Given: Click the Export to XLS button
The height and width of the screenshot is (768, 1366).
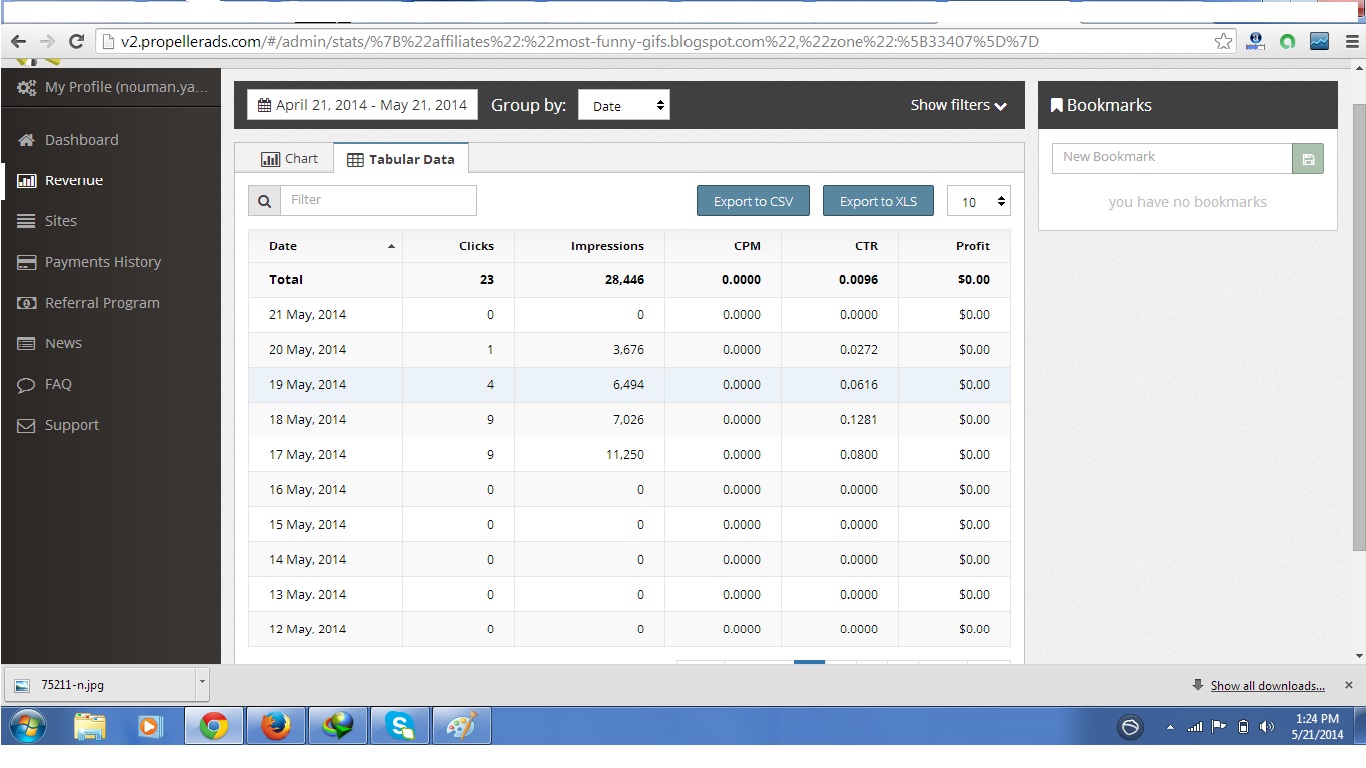Looking at the screenshot, I should coord(878,201).
